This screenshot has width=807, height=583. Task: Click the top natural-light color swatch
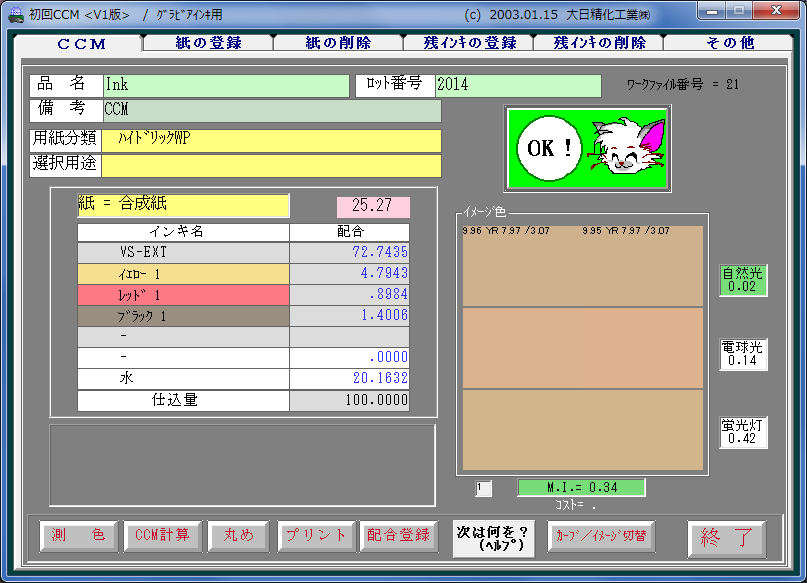click(583, 266)
